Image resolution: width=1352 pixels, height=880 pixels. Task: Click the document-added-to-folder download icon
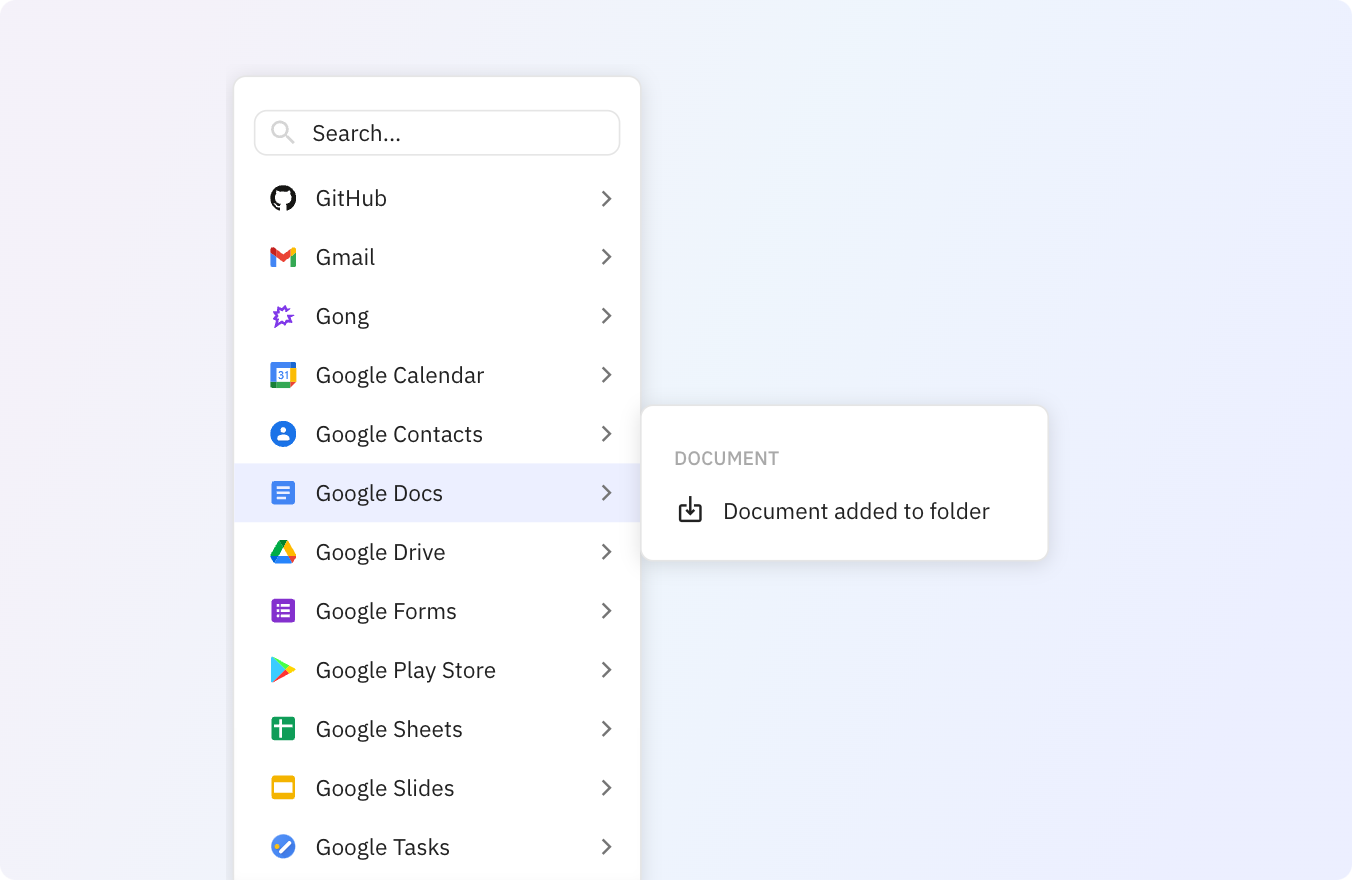(690, 510)
